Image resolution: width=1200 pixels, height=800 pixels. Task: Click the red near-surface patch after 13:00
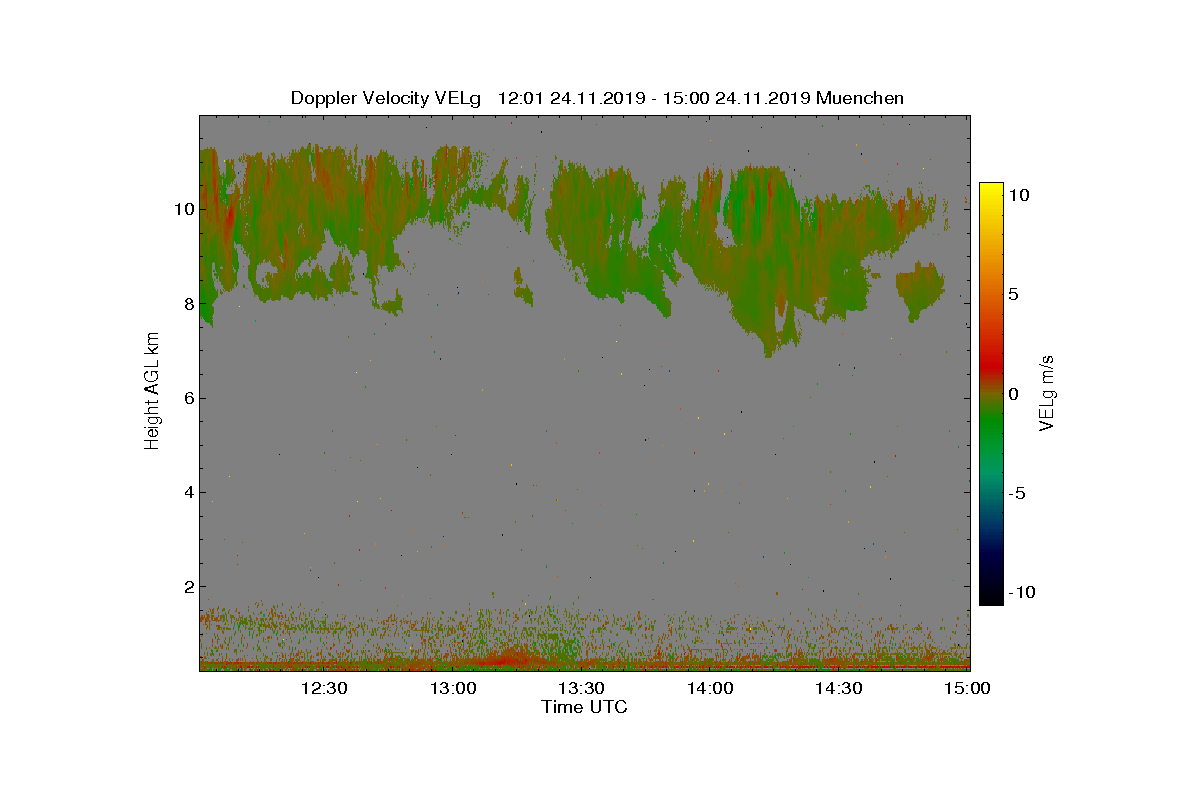pyautogui.click(x=507, y=658)
